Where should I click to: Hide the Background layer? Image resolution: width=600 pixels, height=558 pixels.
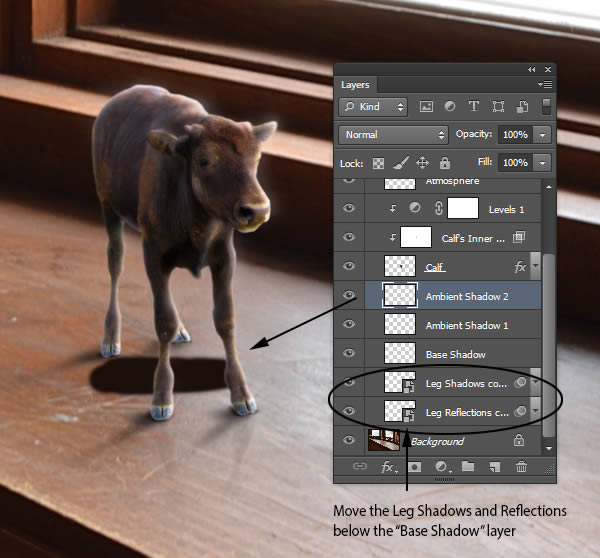(349, 440)
